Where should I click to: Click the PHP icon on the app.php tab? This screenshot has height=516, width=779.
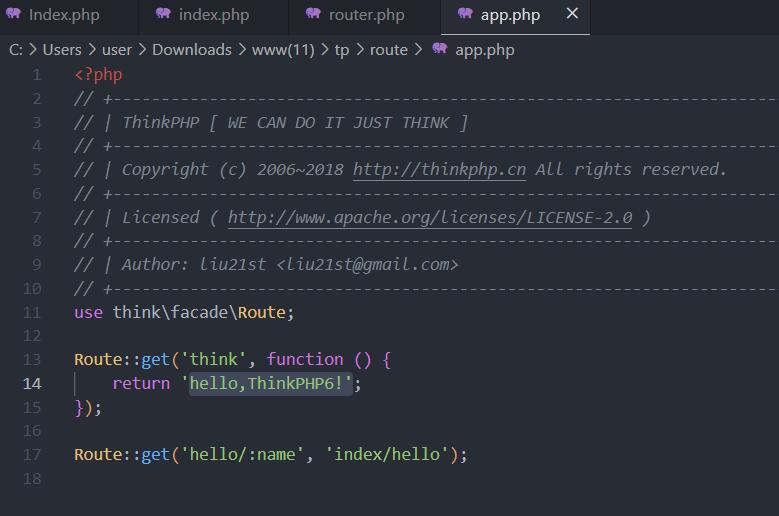(465, 15)
